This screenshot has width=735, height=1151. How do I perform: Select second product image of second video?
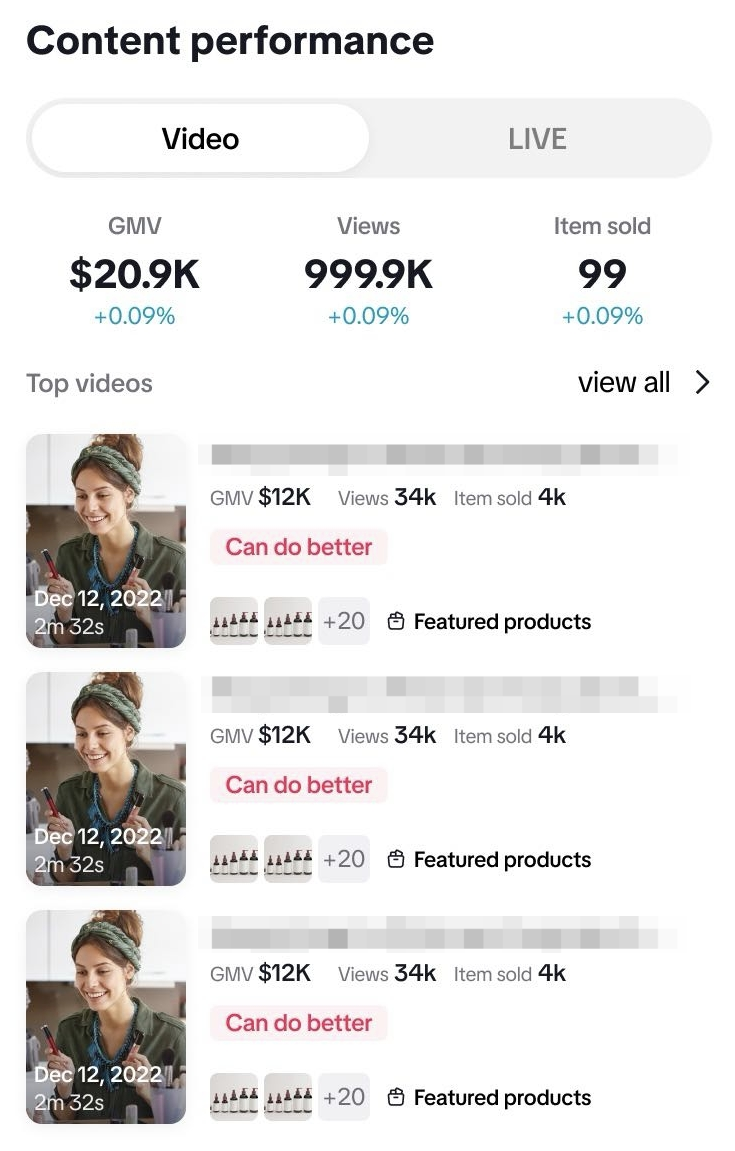(x=288, y=859)
